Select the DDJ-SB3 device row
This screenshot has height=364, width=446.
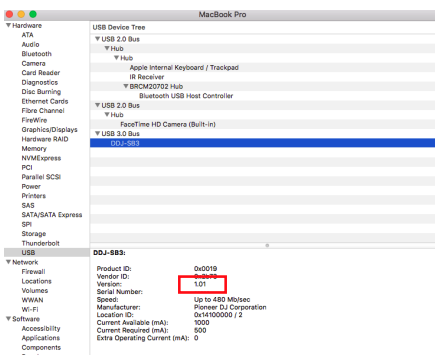tap(262, 143)
